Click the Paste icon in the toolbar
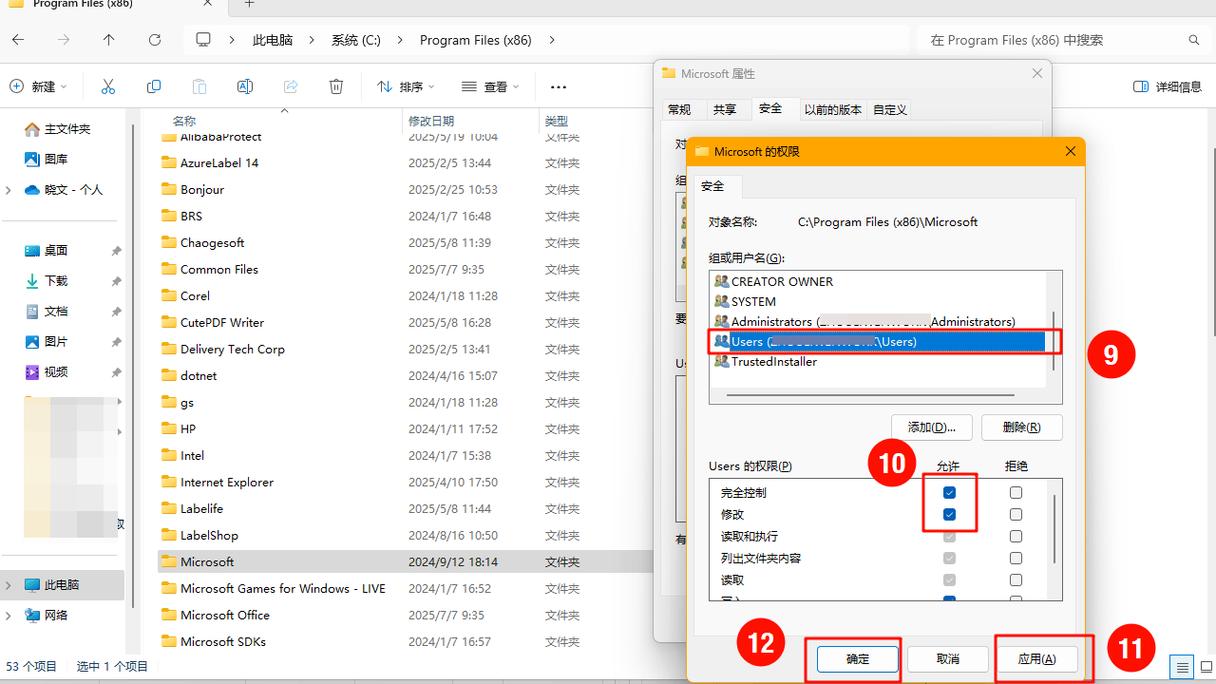The height and width of the screenshot is (684, 1216). tap(199, 86)
